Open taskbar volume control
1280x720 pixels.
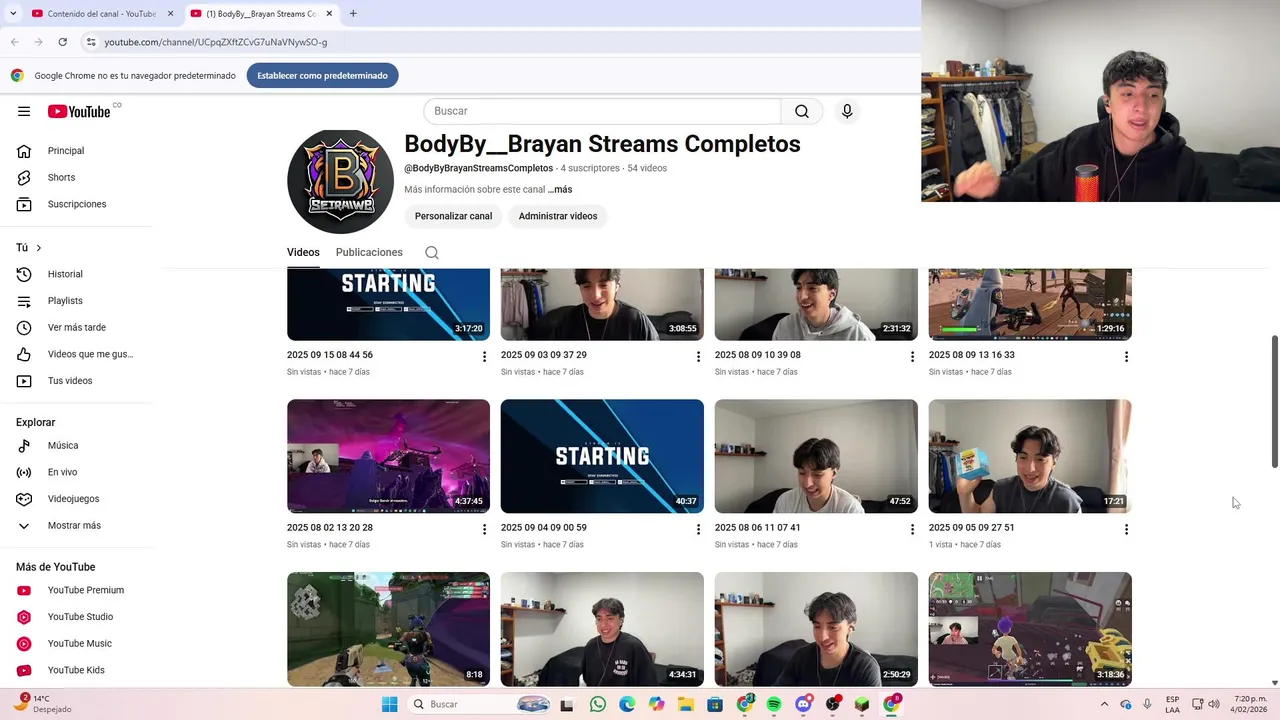click(x=1212, y=704)
